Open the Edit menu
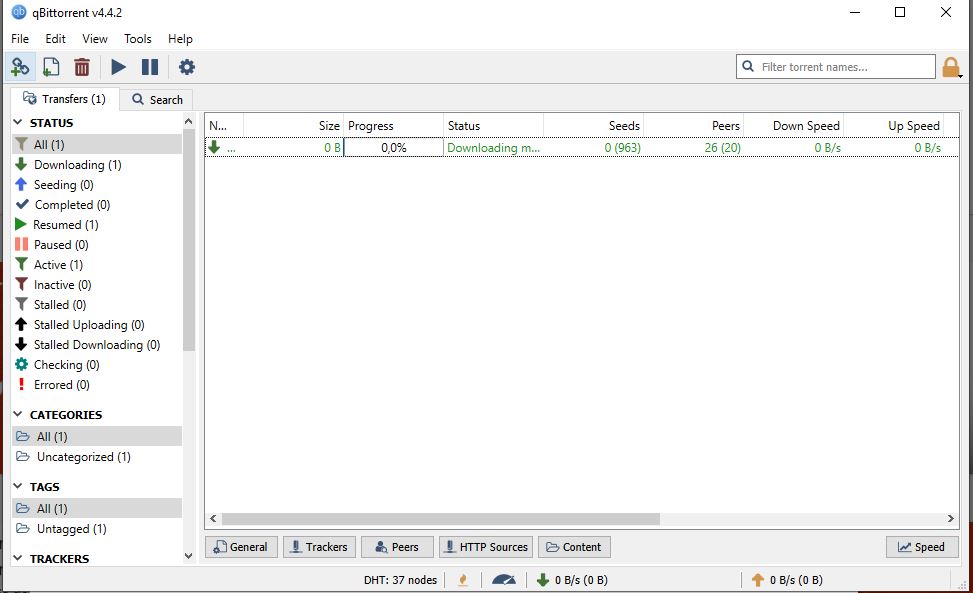973x593 pixels. pyautogui.click(x=55, y=38)
